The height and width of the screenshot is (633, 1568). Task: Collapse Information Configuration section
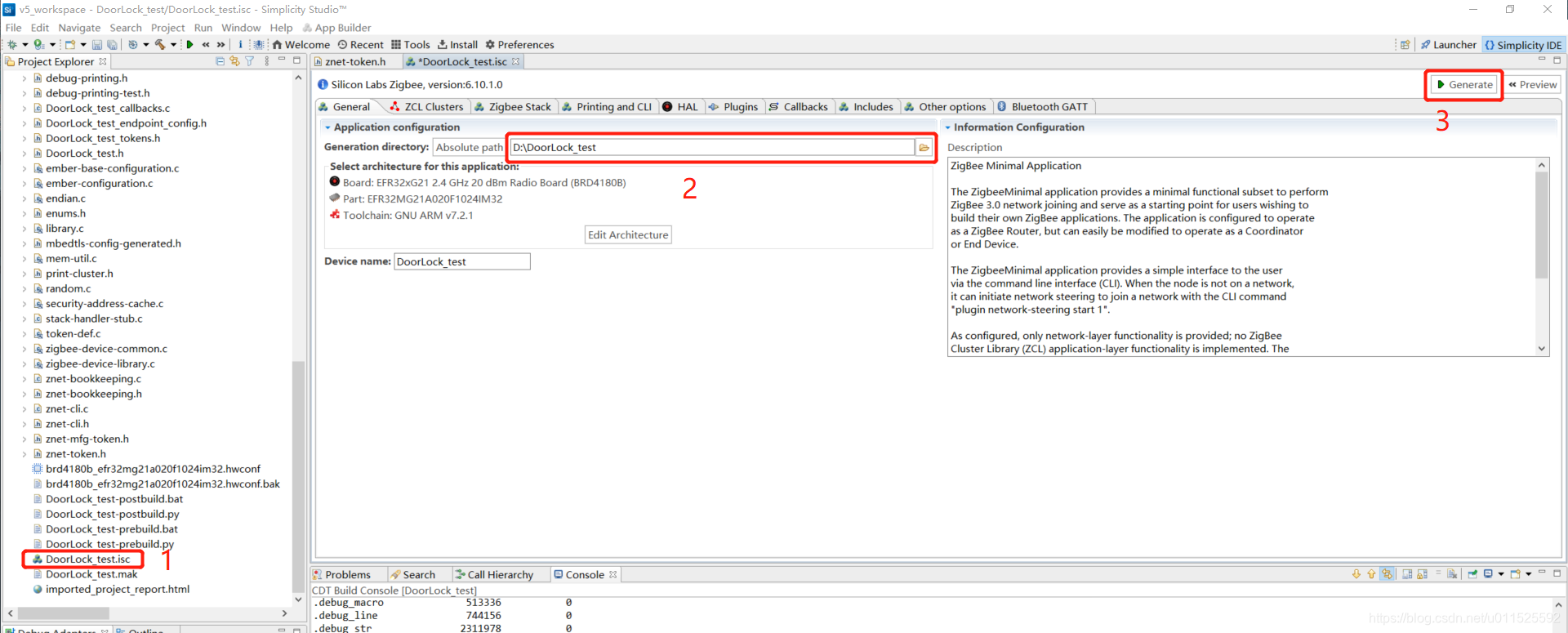pos(948,127)
